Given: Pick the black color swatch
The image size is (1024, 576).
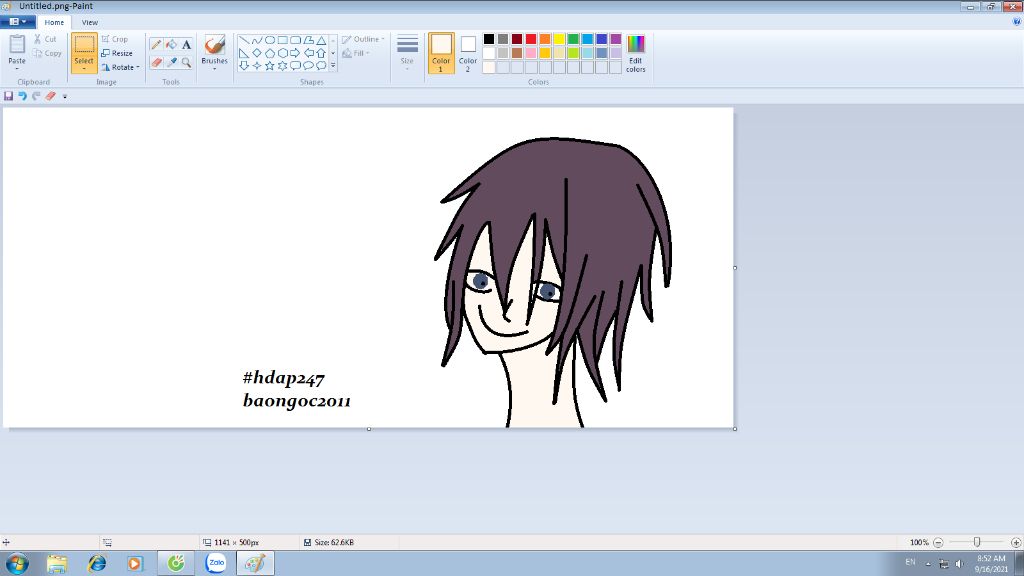Looking at the screenshot, I should 488,39.
